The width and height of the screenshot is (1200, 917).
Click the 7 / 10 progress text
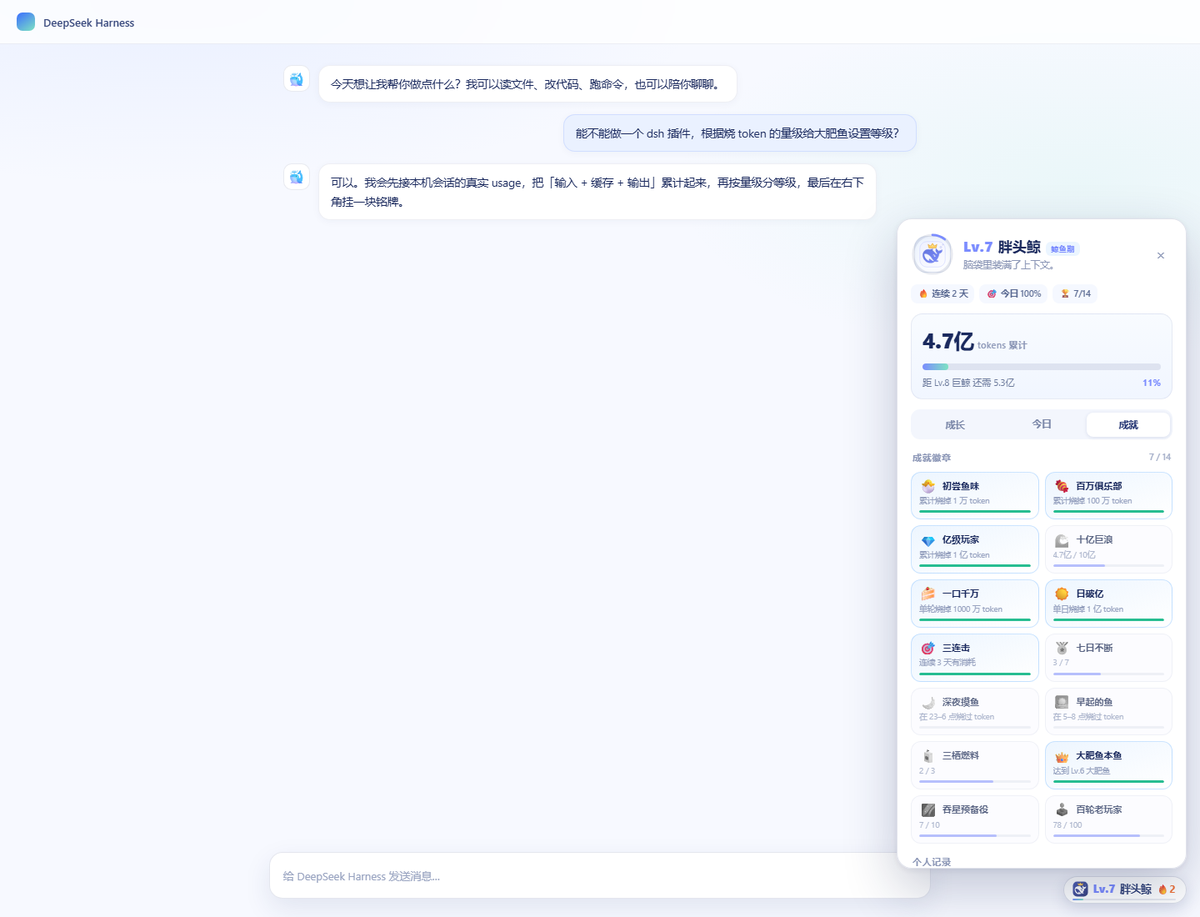[x=929, y=825]
